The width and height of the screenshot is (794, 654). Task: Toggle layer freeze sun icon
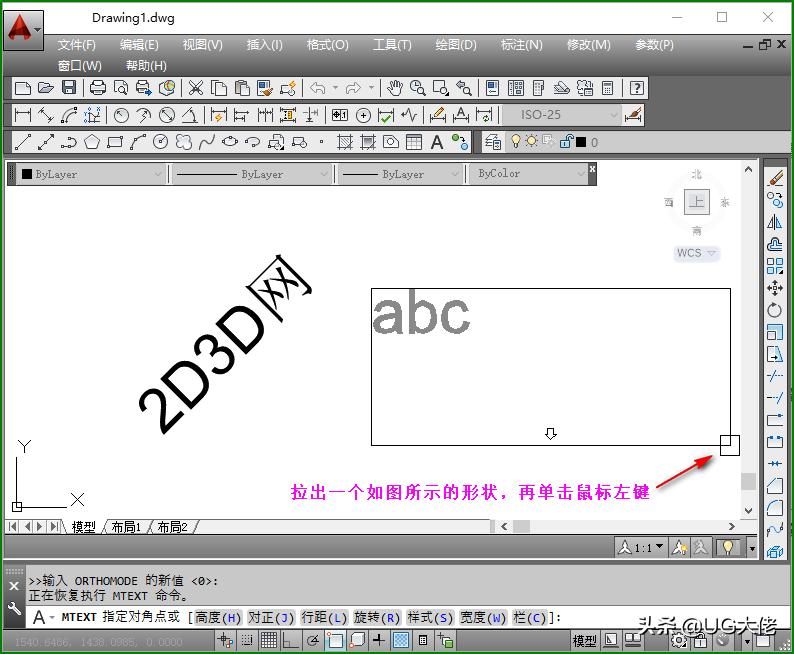tap(531, 141)
